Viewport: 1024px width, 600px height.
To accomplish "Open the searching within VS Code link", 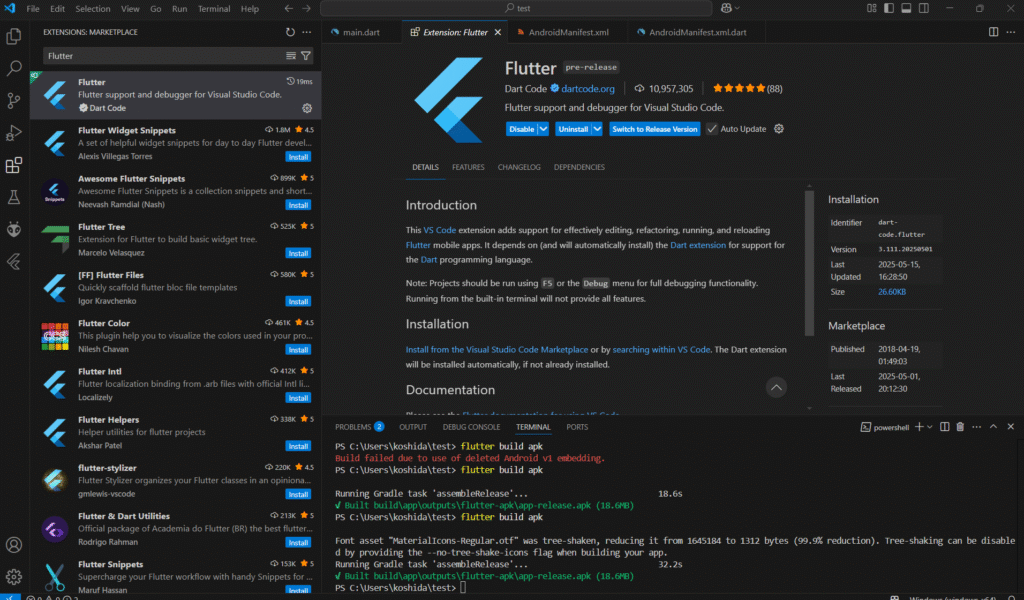I will [x=661, y=350].
